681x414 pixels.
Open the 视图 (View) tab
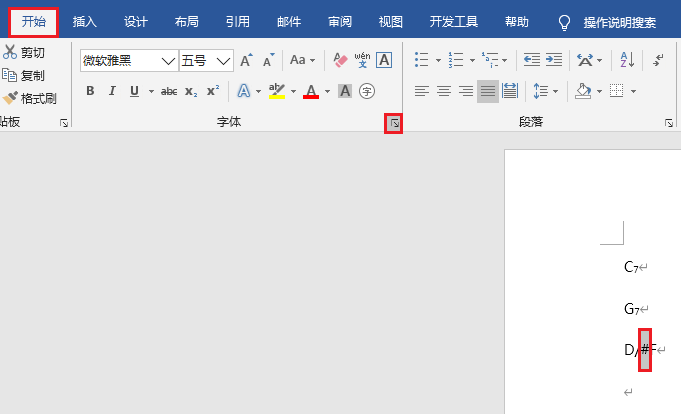(390, 22)
